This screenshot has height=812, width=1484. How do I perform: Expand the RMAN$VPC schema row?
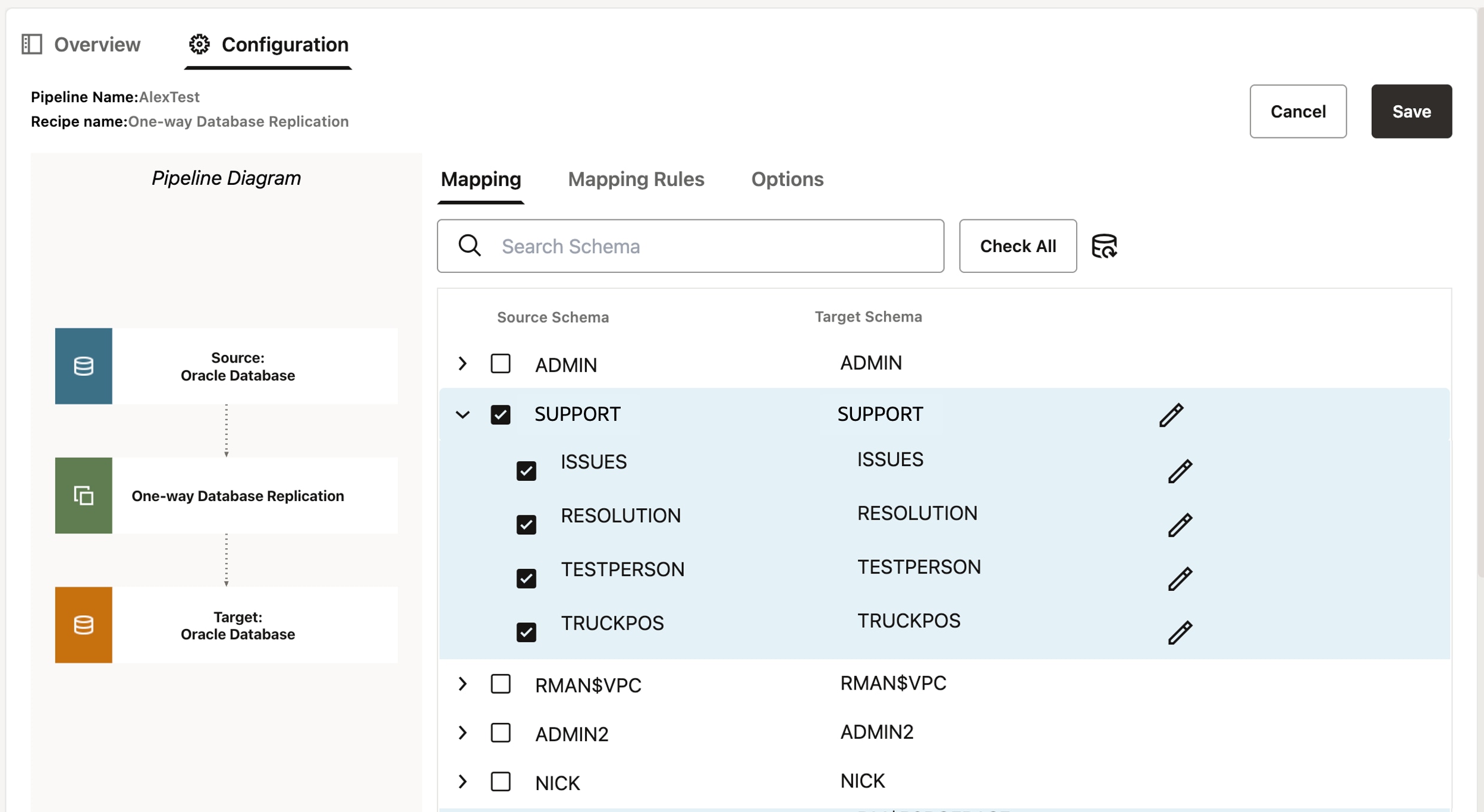coord(463,684)
